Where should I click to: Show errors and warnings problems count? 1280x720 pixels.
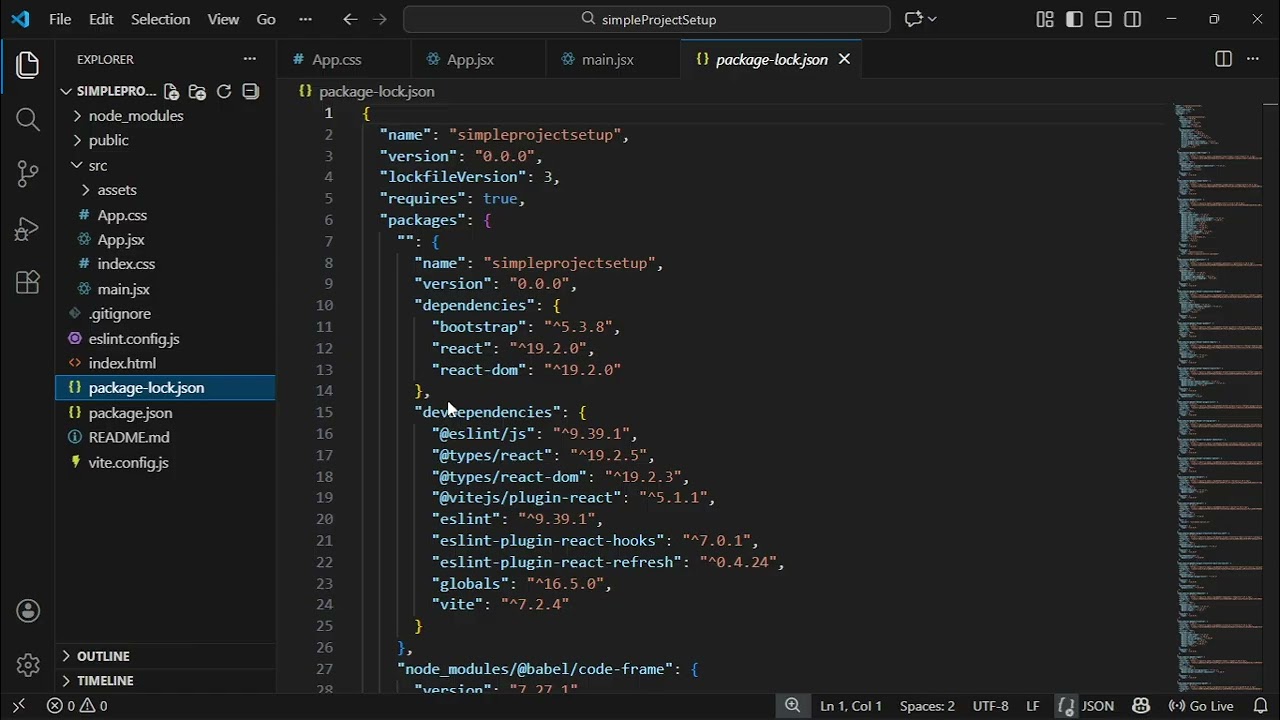pos(77,706)
